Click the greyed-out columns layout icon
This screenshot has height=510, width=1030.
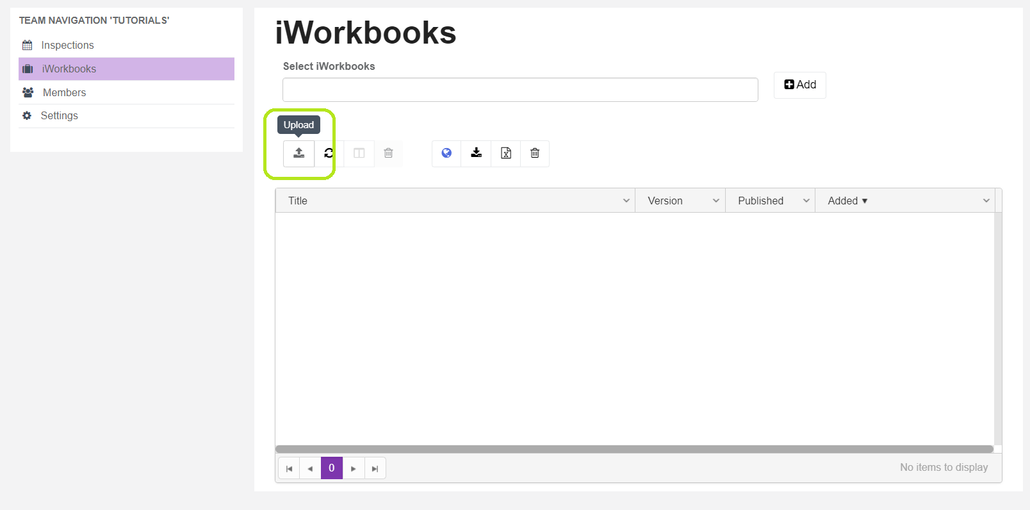[359, 153]
